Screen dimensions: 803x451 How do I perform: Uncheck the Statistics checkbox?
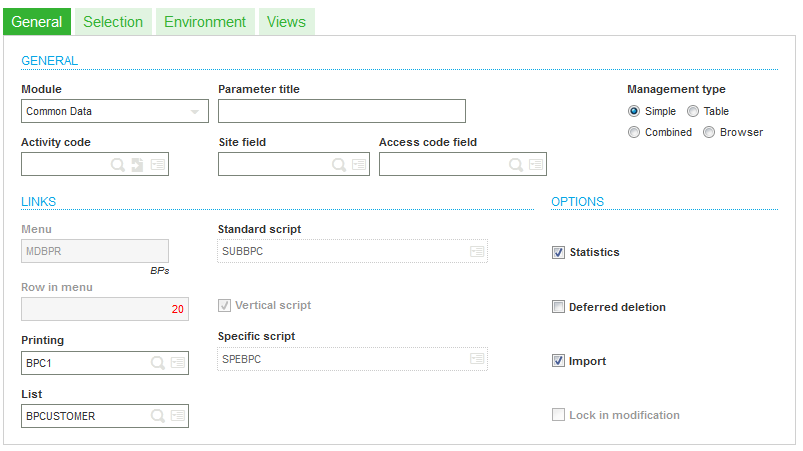(x=558, y=252)
